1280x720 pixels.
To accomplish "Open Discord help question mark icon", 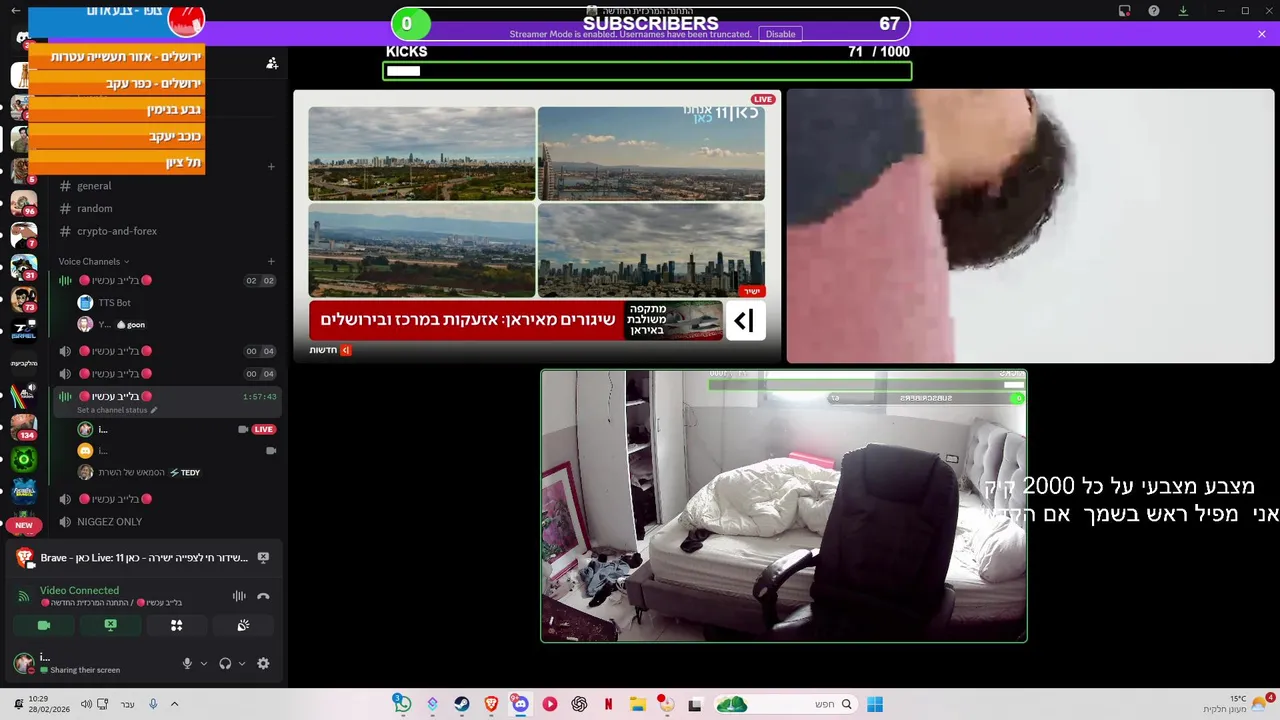I will tap(1154, 11).
